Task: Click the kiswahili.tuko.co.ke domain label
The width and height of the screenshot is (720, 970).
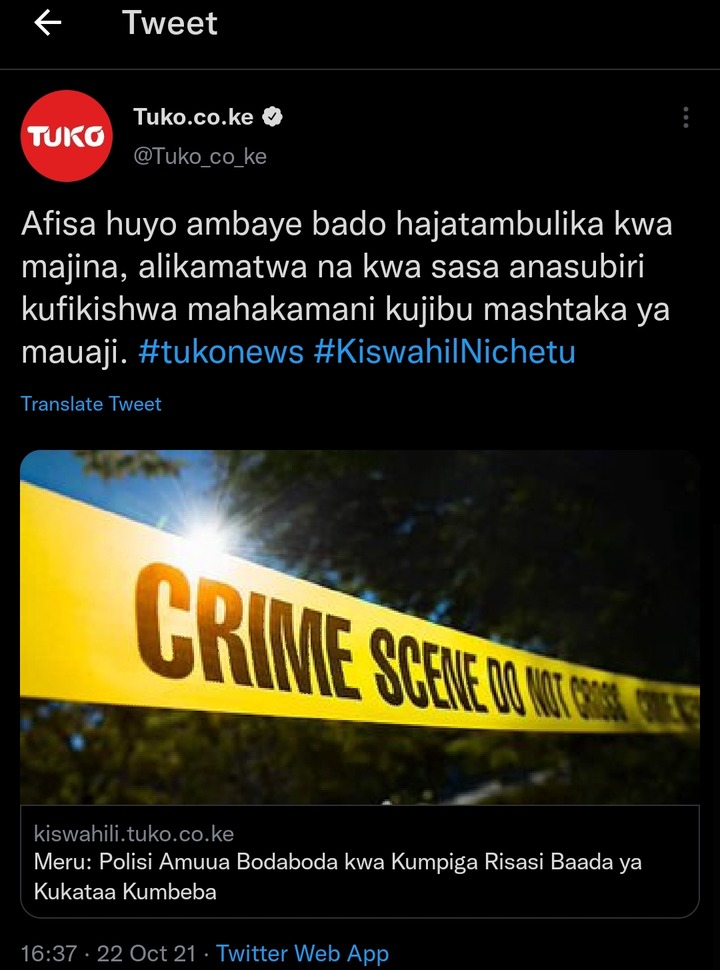Action: [134, 834]
